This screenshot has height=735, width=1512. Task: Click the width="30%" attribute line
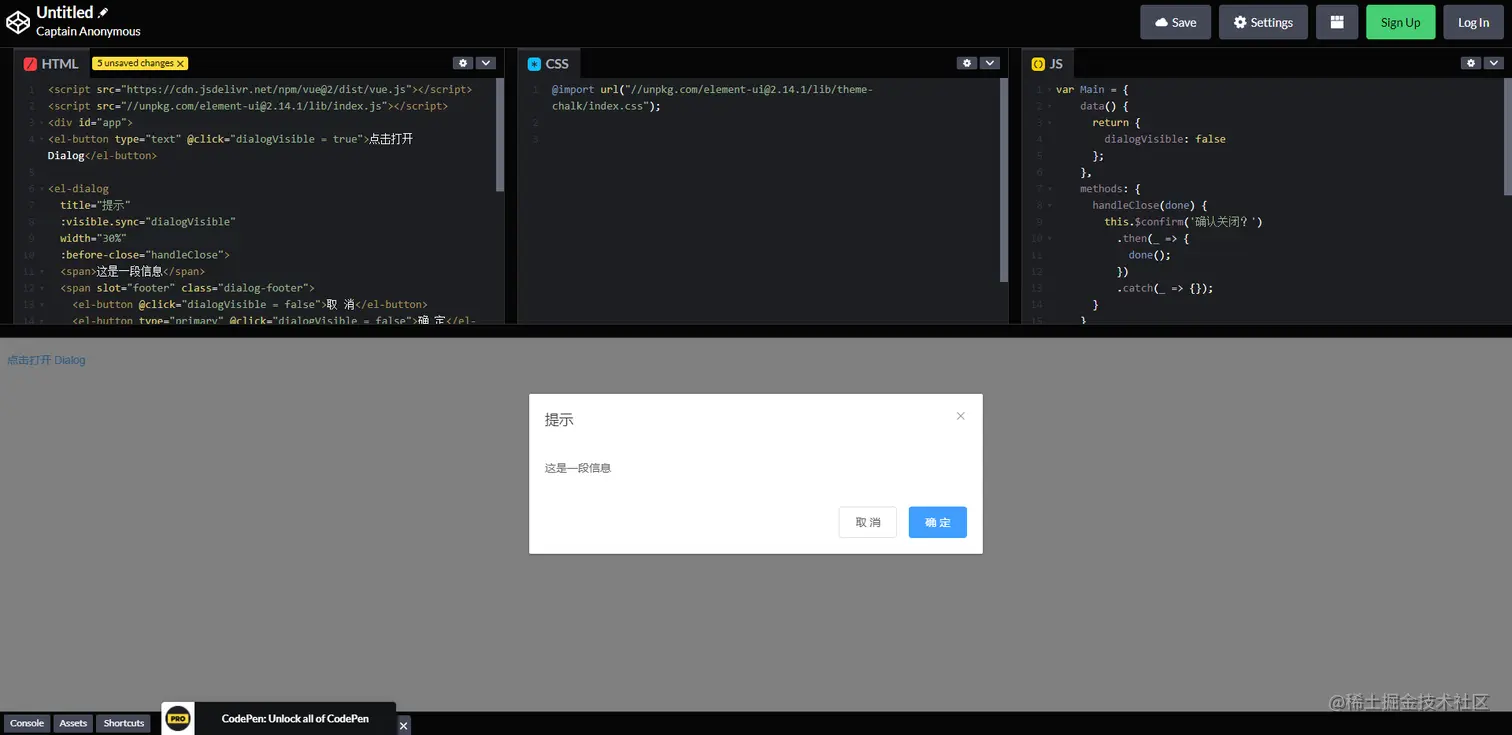93,238
